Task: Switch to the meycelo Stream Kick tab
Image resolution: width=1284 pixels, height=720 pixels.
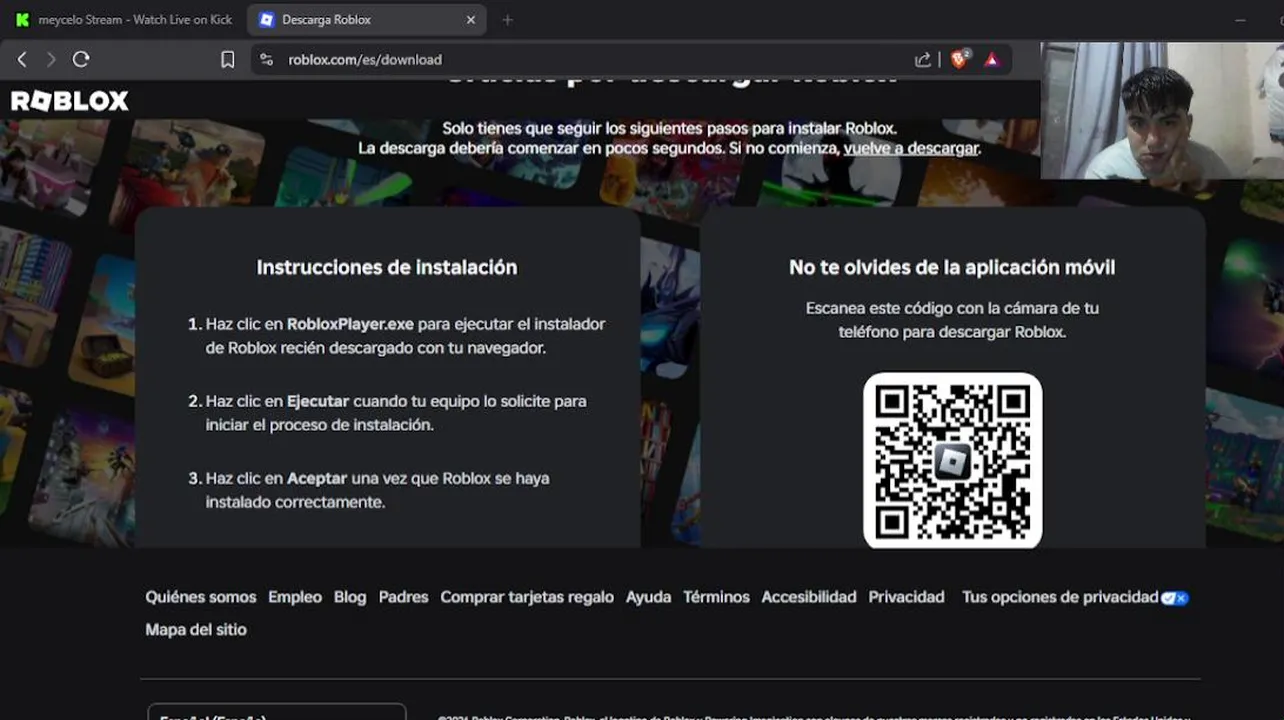Action: [124, 20]
